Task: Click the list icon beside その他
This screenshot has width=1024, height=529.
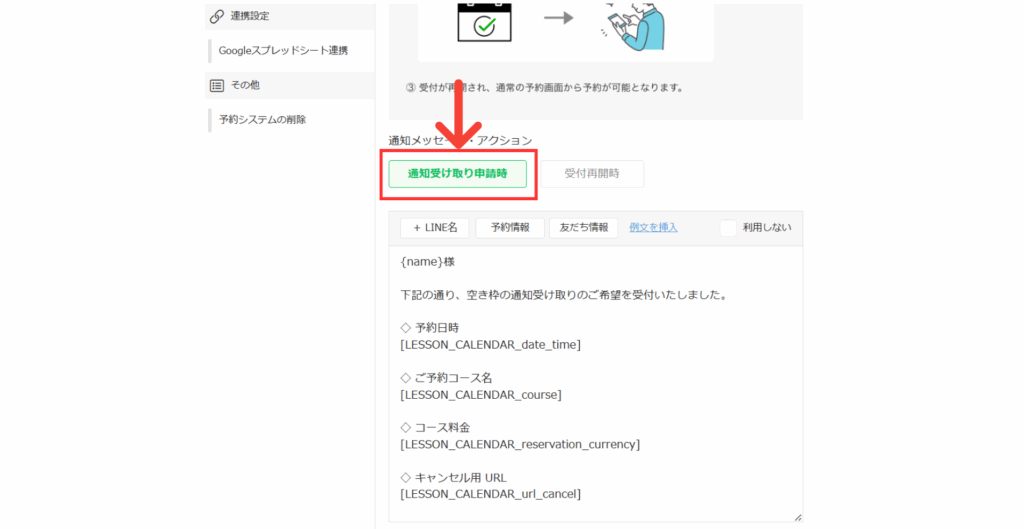Action: coord(216,85)
